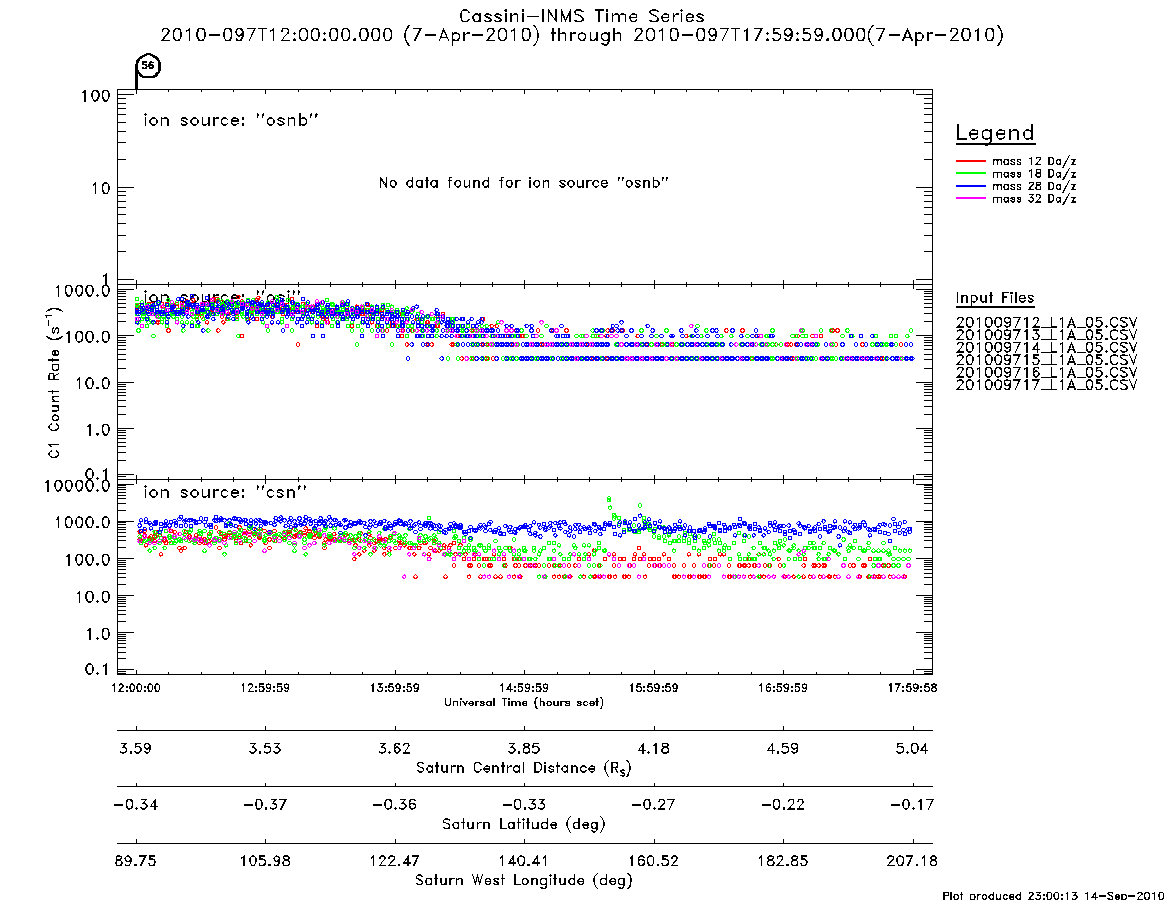
Task: Click the 'ion source: "osnb"' label
Action: 231,120
